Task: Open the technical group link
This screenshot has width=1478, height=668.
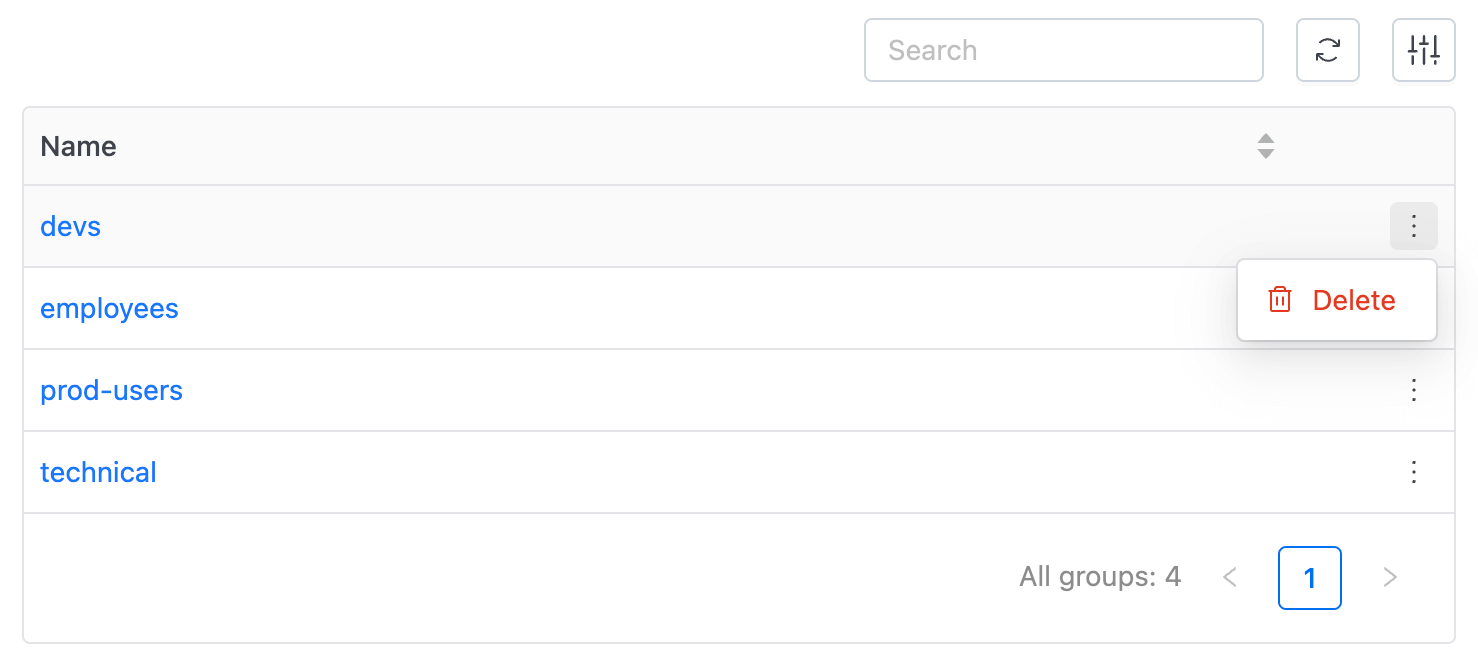Action: point(98,472)
